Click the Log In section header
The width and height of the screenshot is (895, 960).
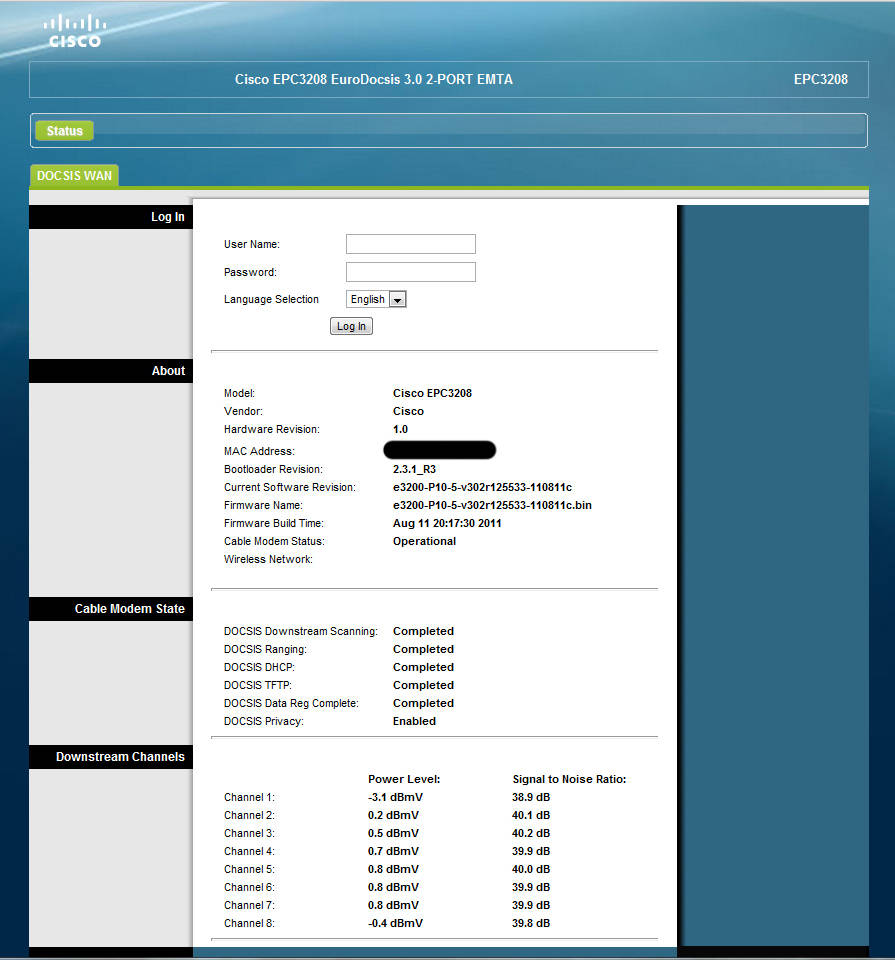167,217
